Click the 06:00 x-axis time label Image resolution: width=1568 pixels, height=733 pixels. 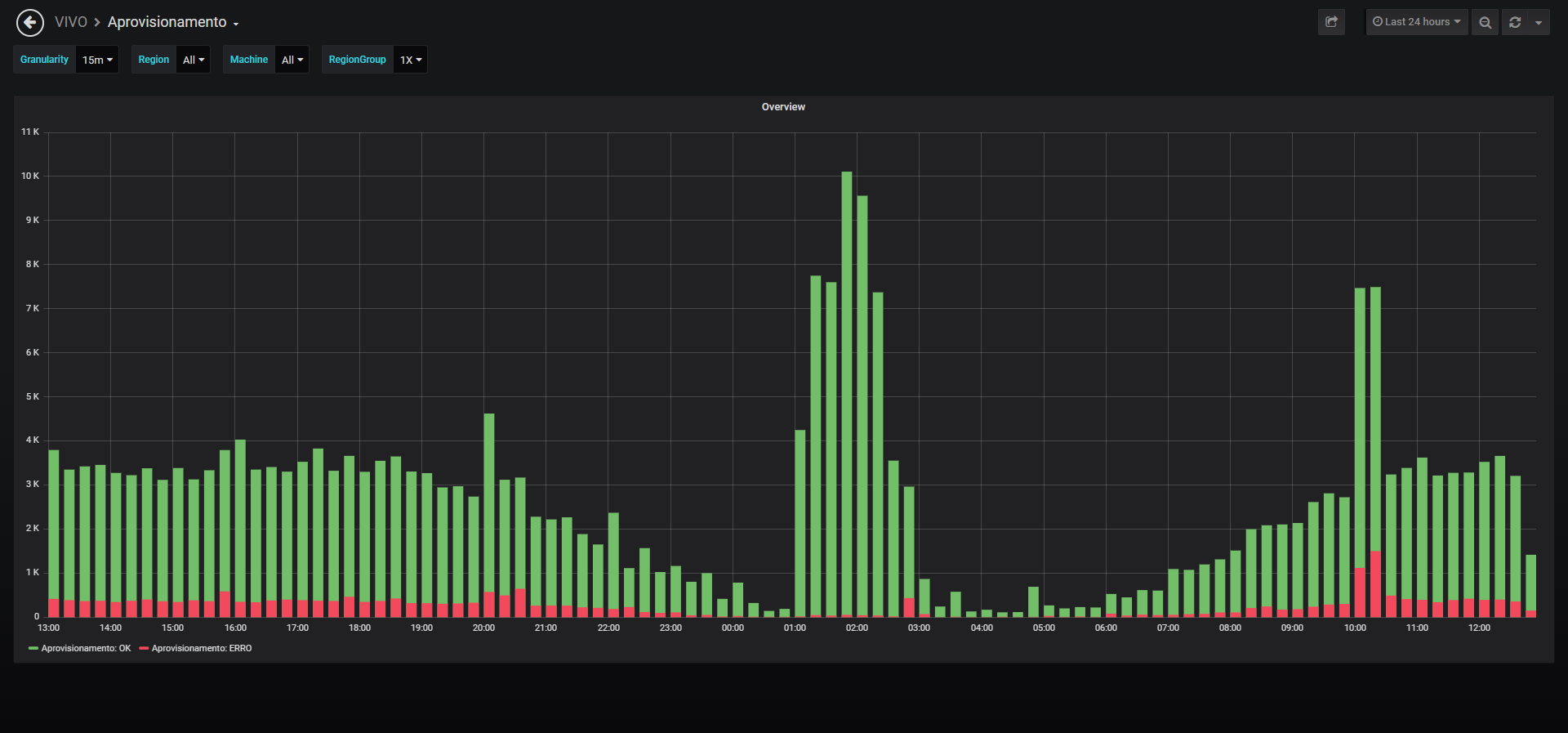pyautogui.click(x=1106, y=628)
